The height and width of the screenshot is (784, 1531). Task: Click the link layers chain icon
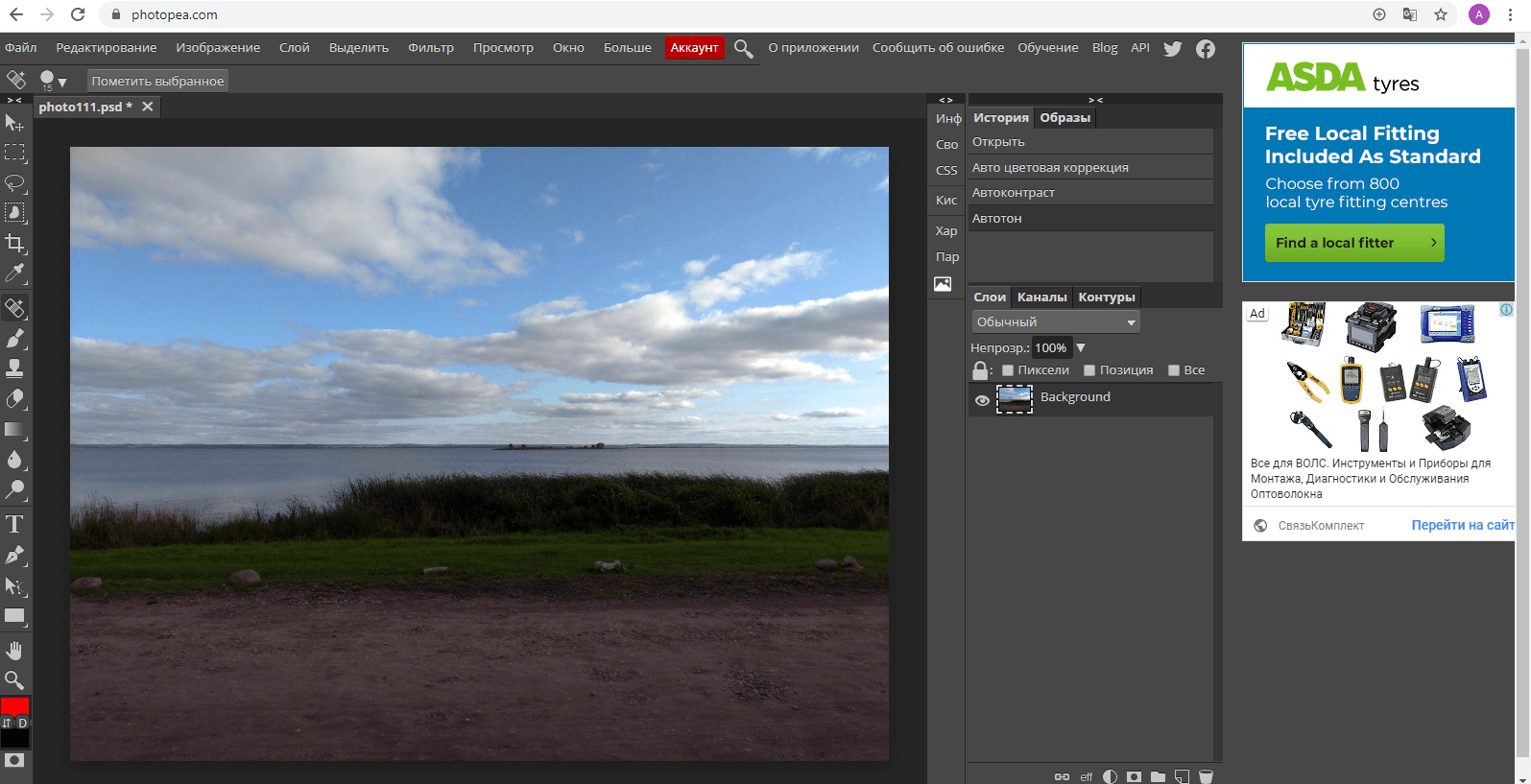click(x=1062, y=776)
